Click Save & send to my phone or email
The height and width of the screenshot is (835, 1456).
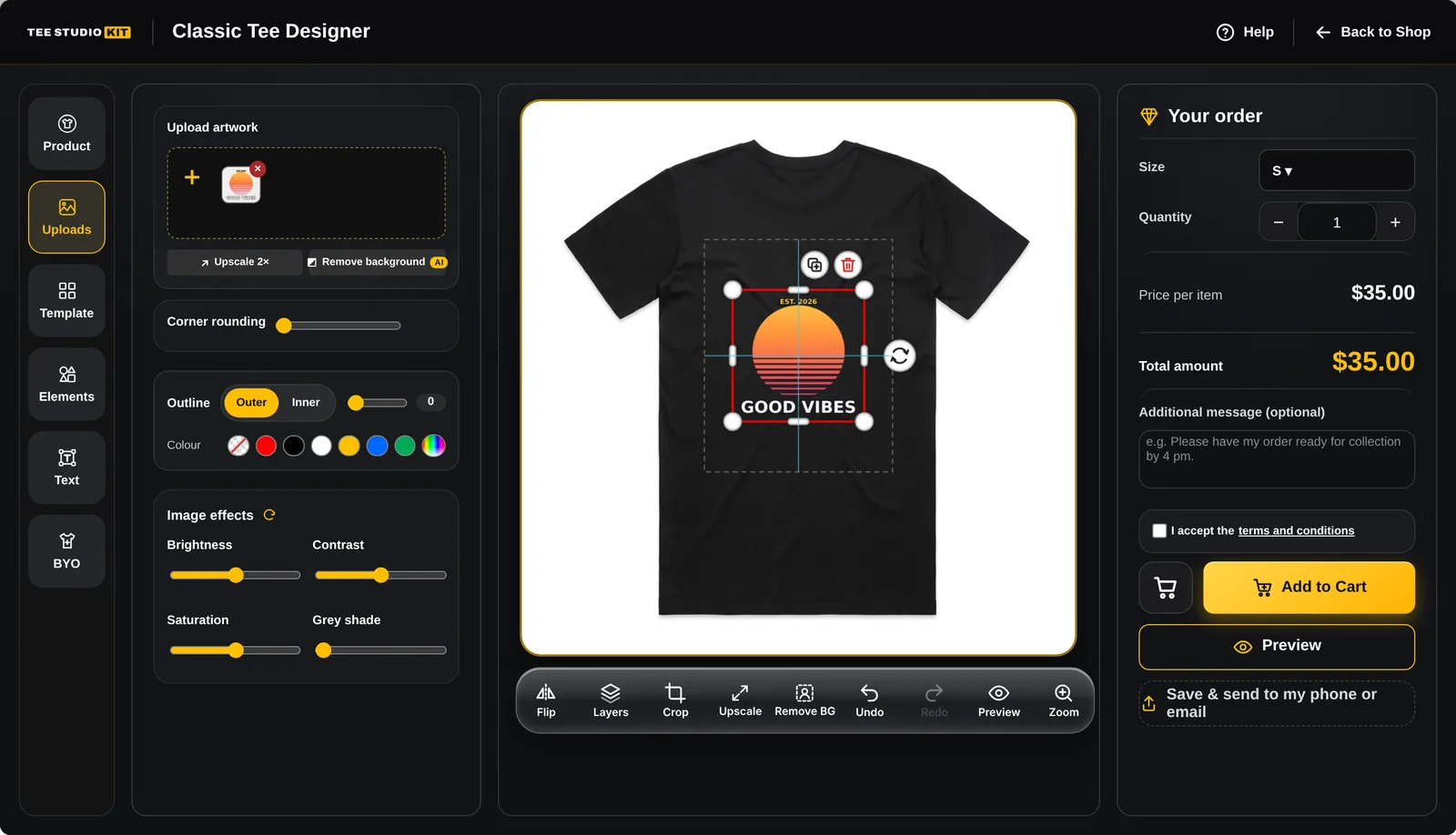pos(1277,703)
